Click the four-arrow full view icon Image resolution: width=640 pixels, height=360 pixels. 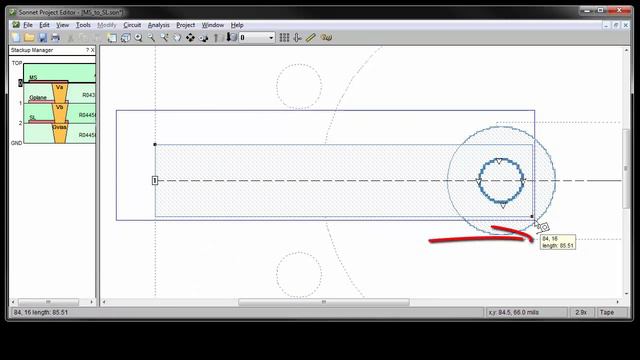click(190, 38)
